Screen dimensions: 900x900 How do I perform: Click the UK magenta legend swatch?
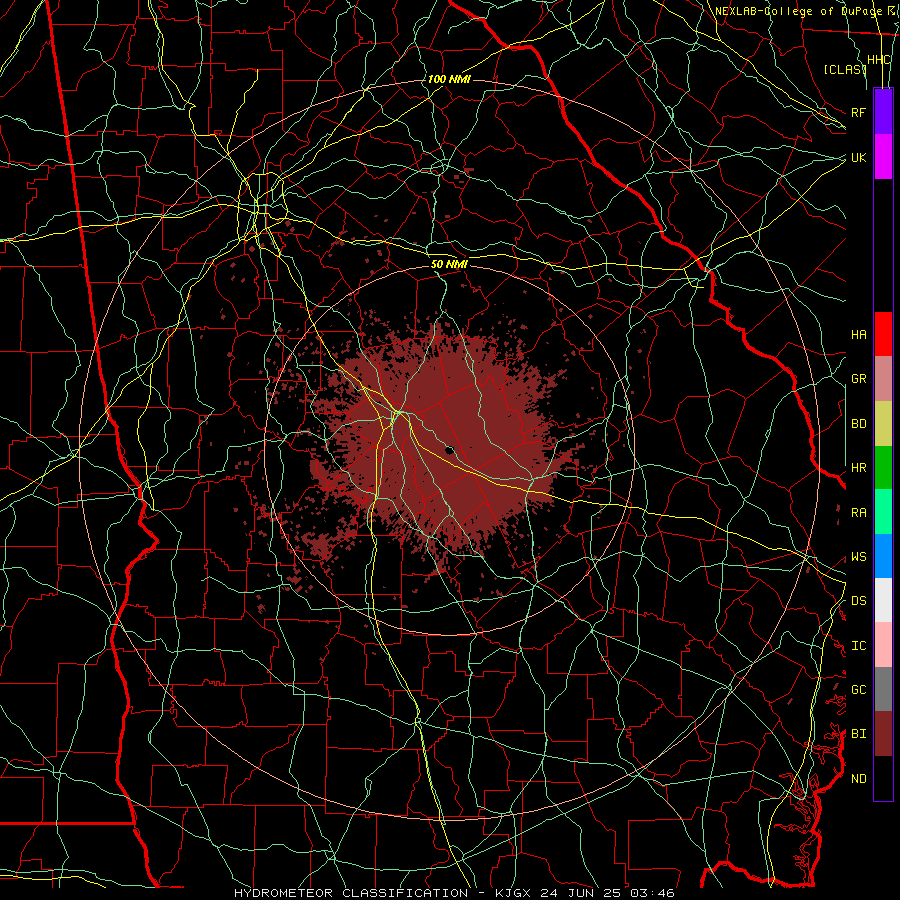tap(883, 157)
